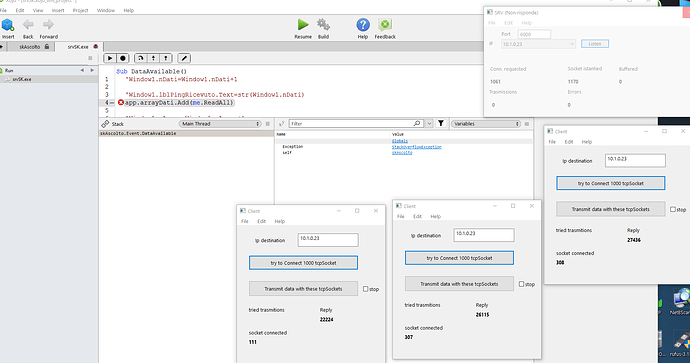The height and width of the screenshot is (363, 690).
Task: Open the Variables dropdown in debugger
Action: point(486,124)
